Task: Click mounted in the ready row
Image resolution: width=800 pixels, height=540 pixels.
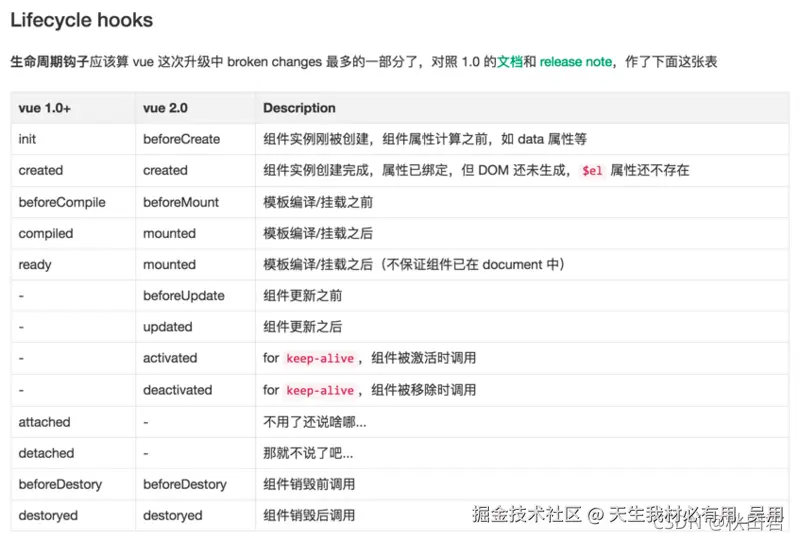Action: pyautogui.click(x=169, y=264)
